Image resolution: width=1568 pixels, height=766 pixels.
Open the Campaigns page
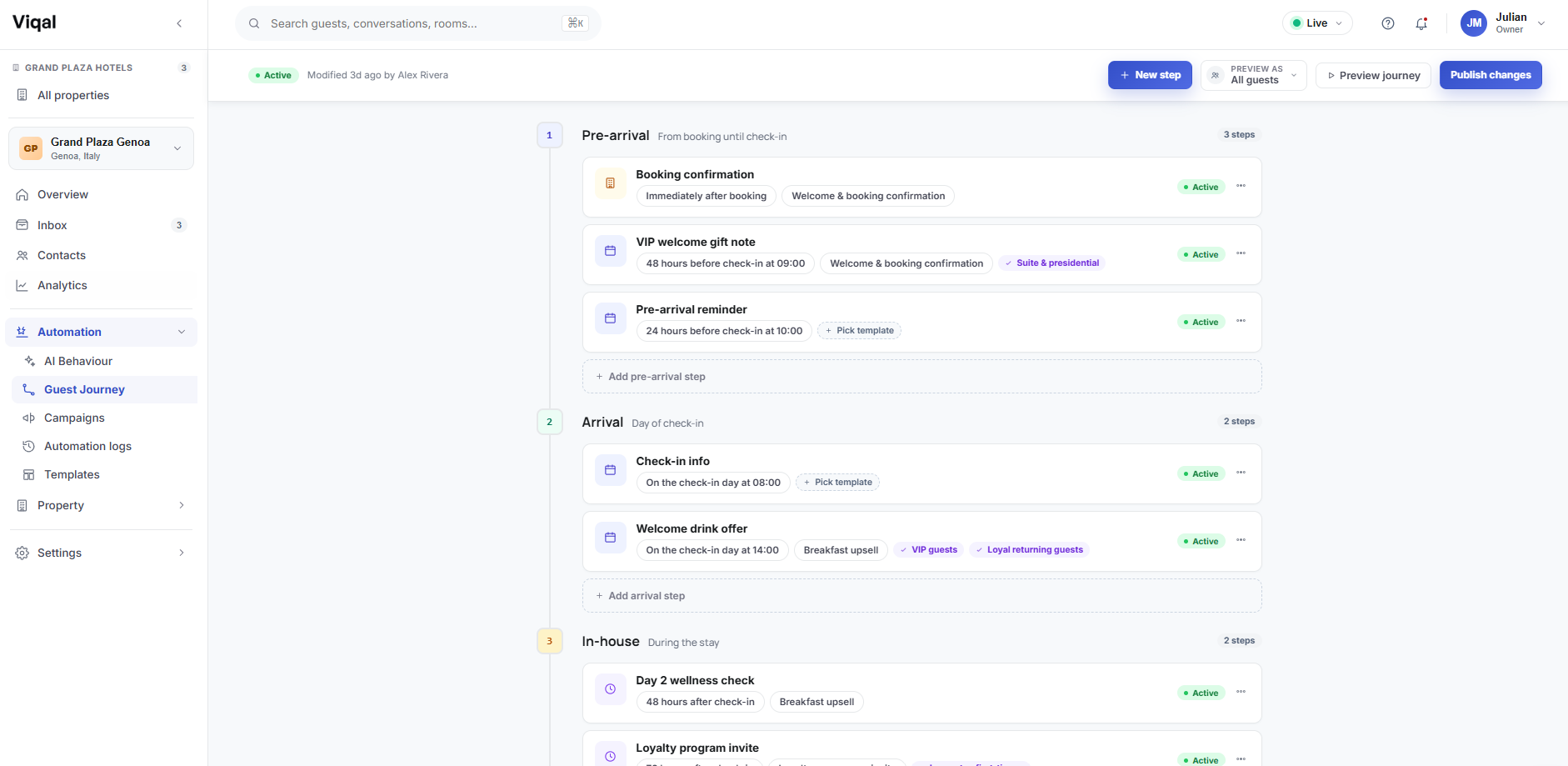click(x=105, y=418)
